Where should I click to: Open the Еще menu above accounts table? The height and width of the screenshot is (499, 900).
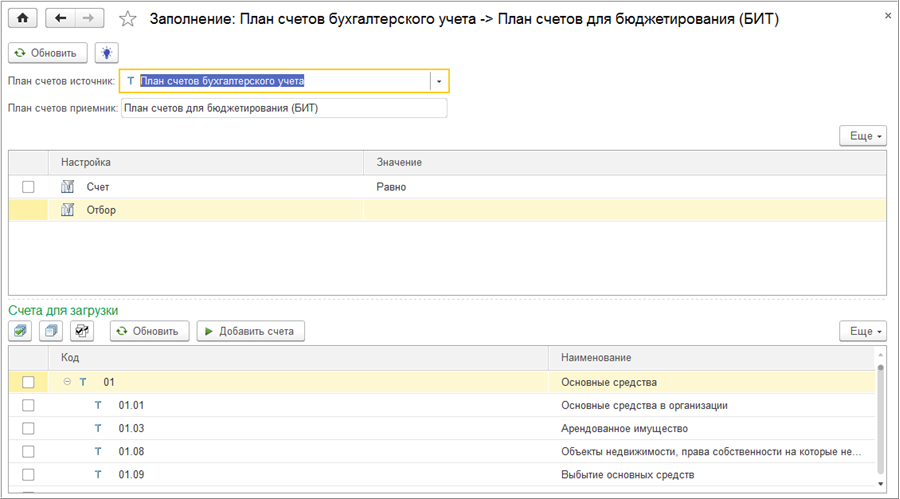[861, 331]
